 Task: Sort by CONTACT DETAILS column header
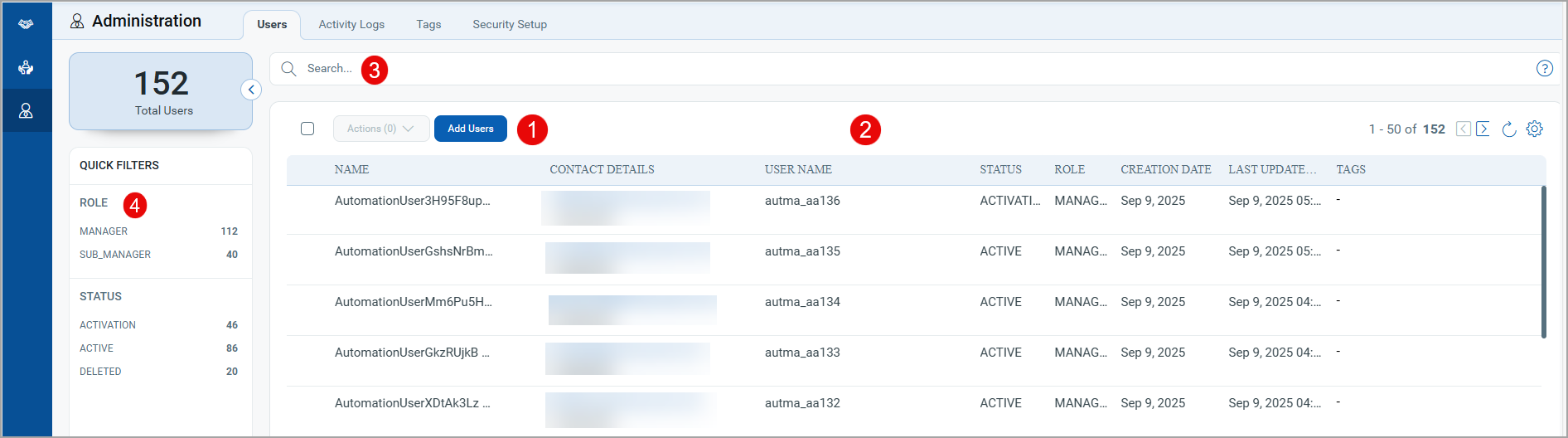click(602, 169)
